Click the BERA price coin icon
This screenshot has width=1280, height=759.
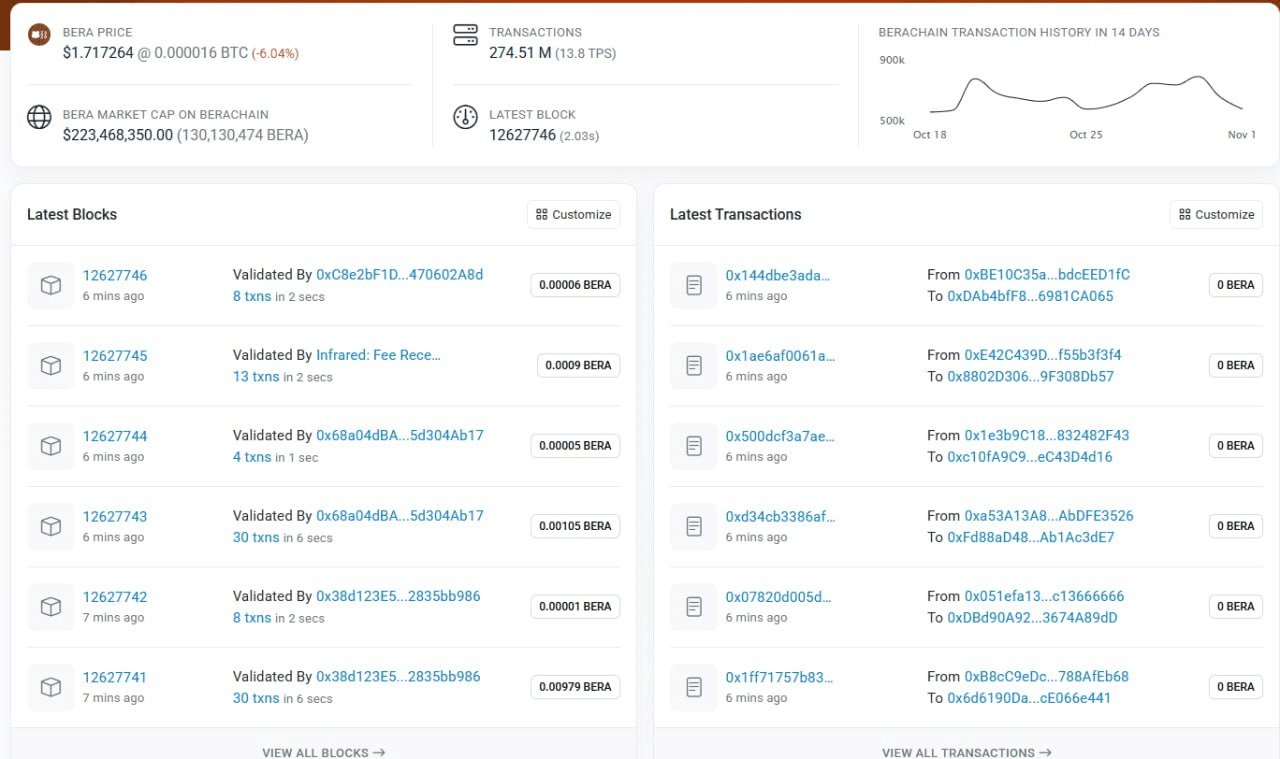click(x=39, y=35)
